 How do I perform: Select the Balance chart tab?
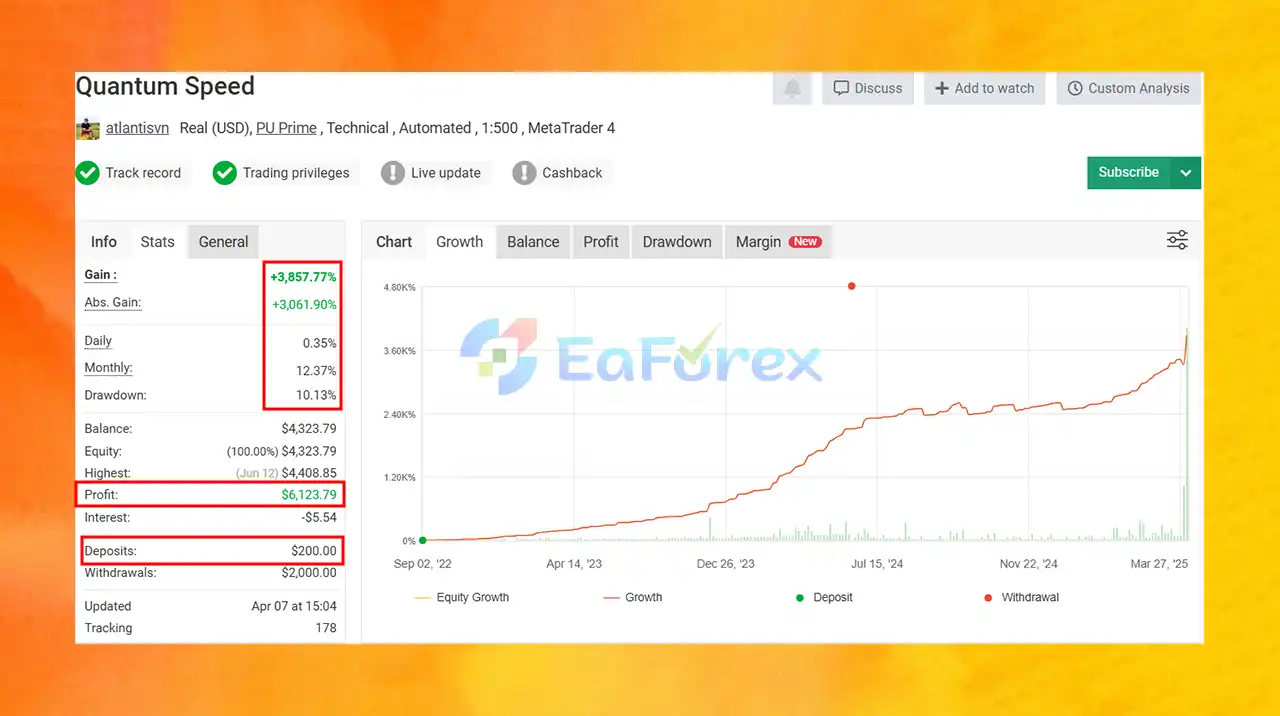pos(533,242)
